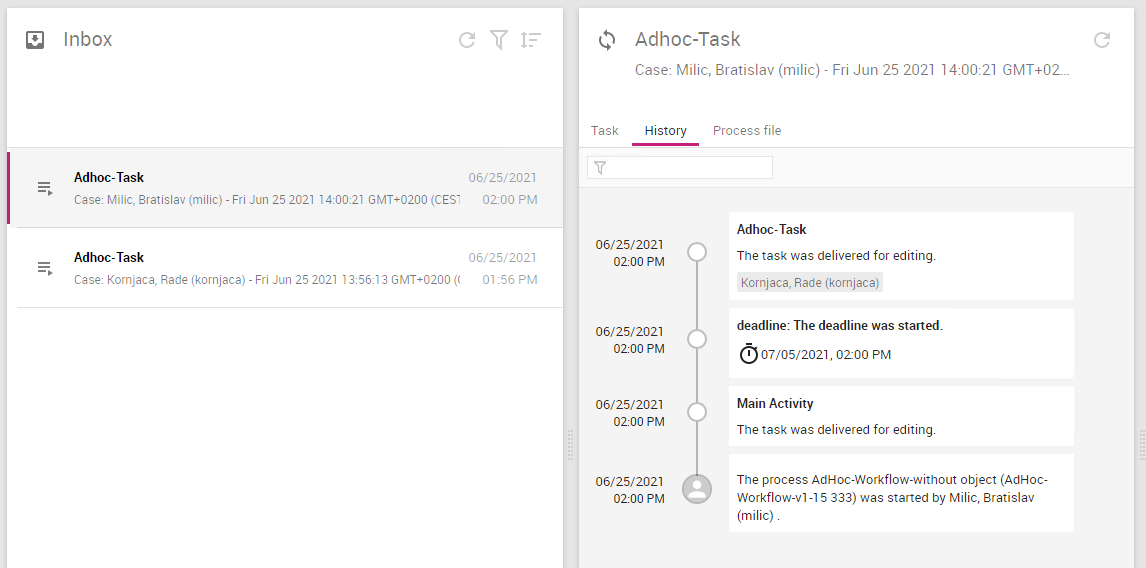Image resolution: width=1146 pixels, height=568 pixels.
Task: Click the splitter handle between Inbox and details
Action: click(x=571, y=445)
